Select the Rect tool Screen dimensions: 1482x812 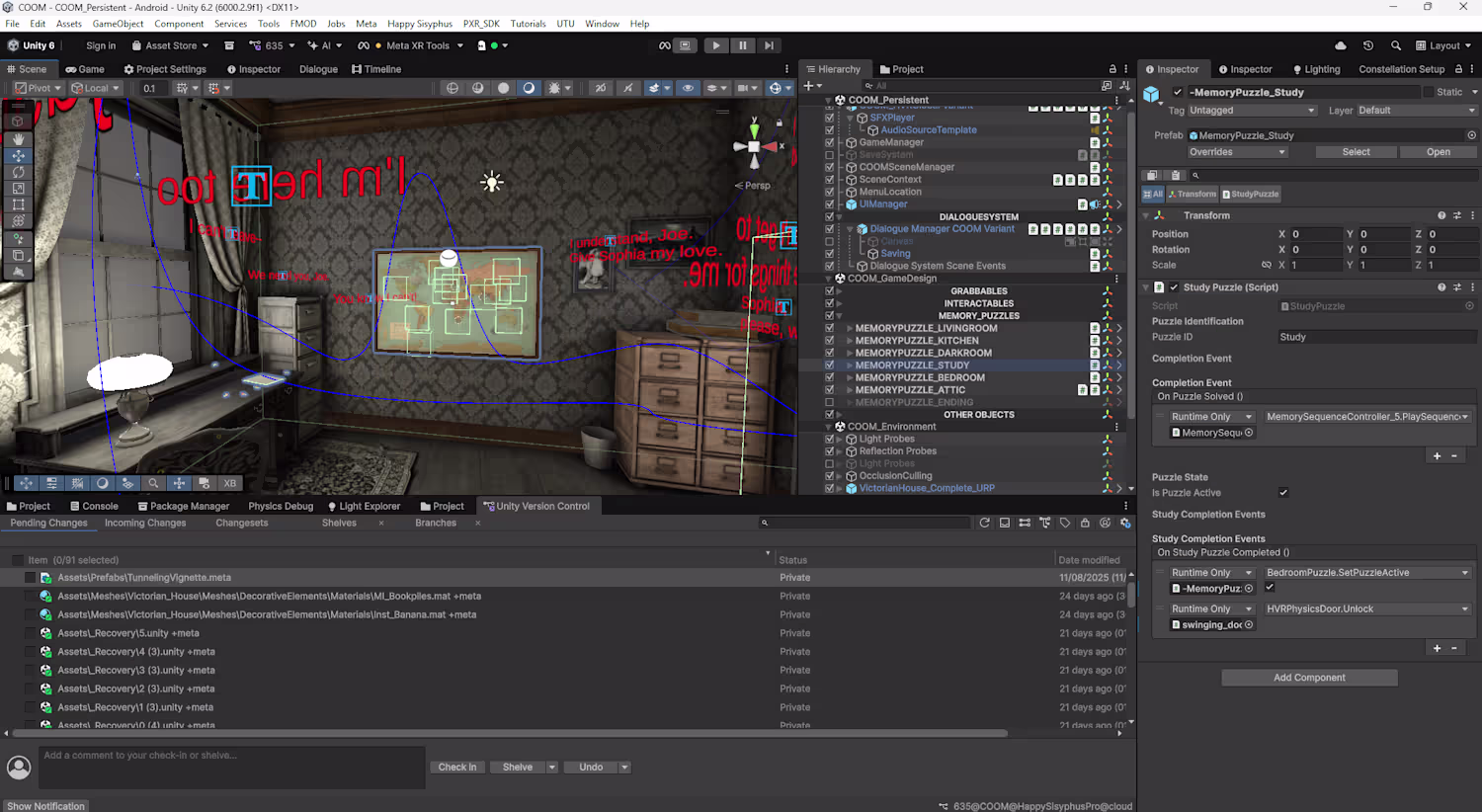[x=19, y=204]
